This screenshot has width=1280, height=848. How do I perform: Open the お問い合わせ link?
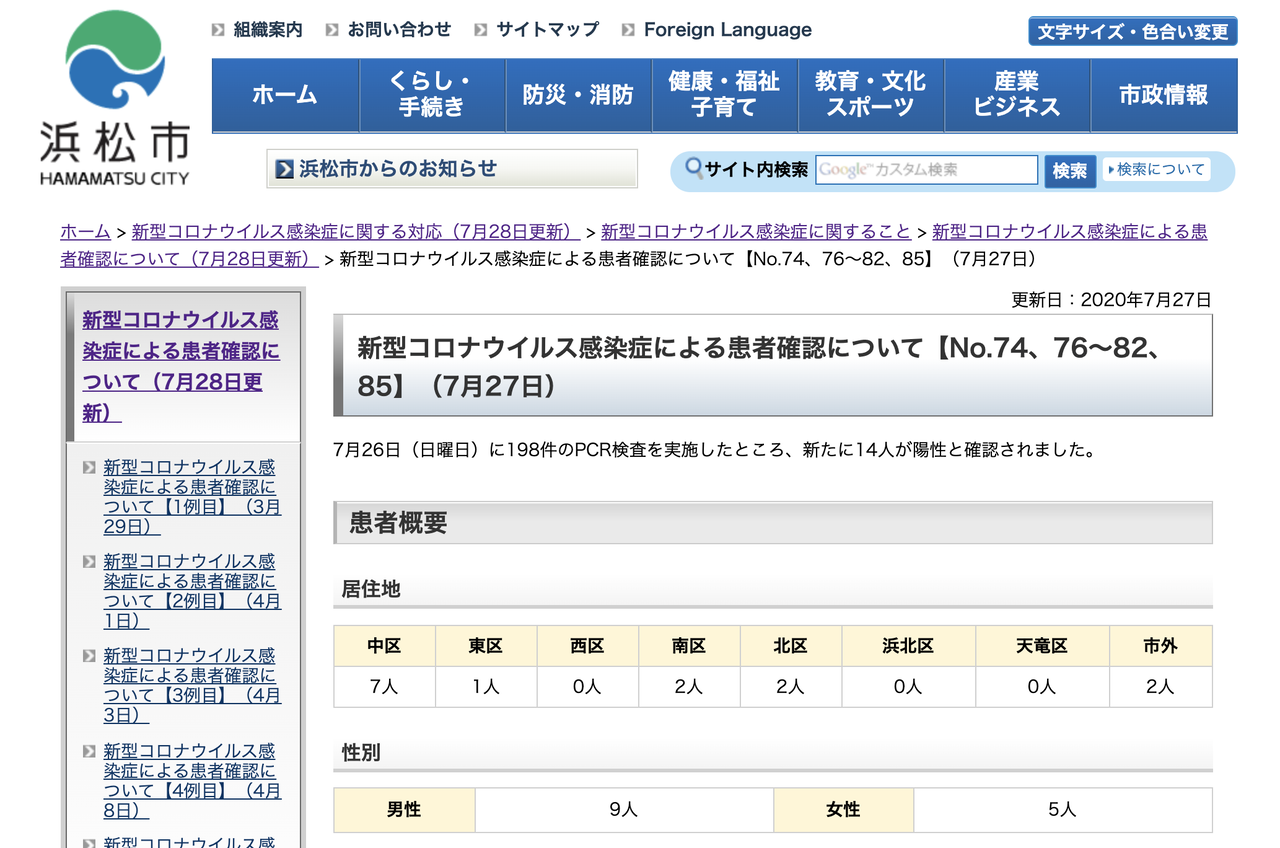(399, 30)
